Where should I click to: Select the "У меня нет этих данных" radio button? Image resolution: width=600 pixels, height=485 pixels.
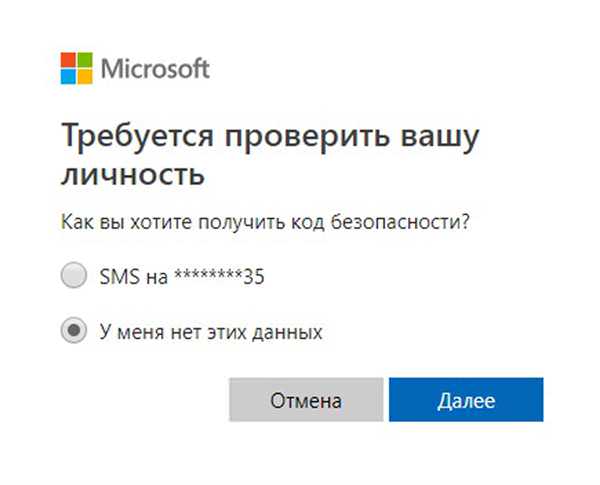[73, 330]
